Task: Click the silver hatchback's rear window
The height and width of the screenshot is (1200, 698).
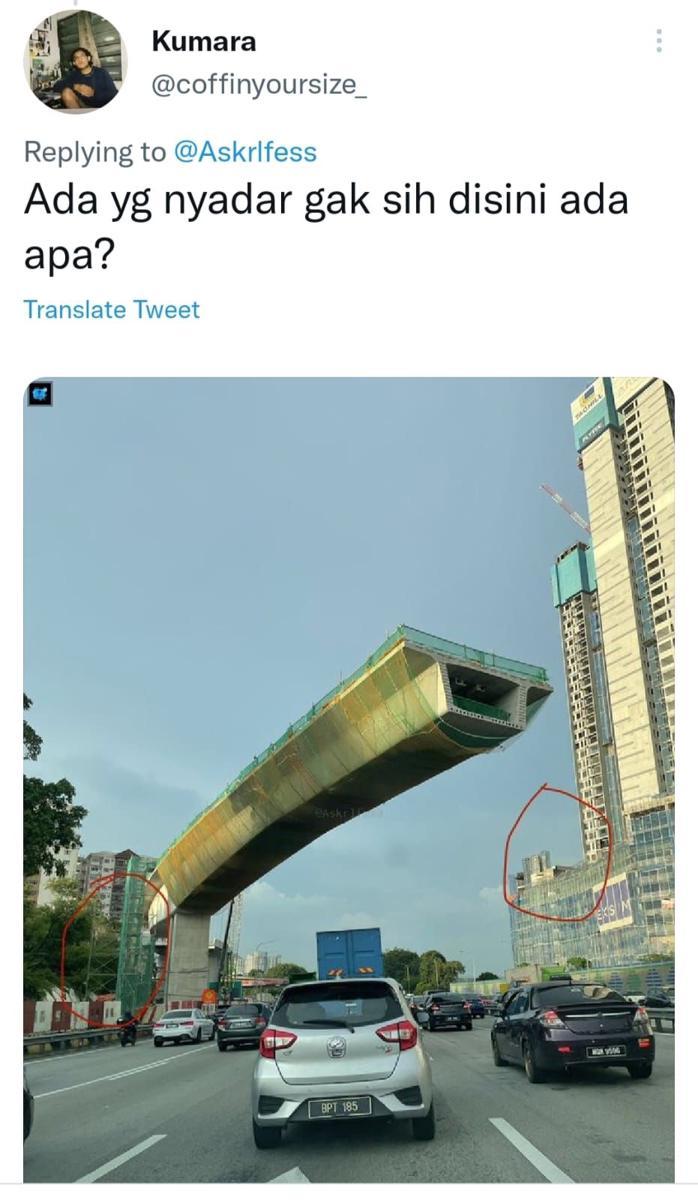Action: click(x=341, y=1003)
